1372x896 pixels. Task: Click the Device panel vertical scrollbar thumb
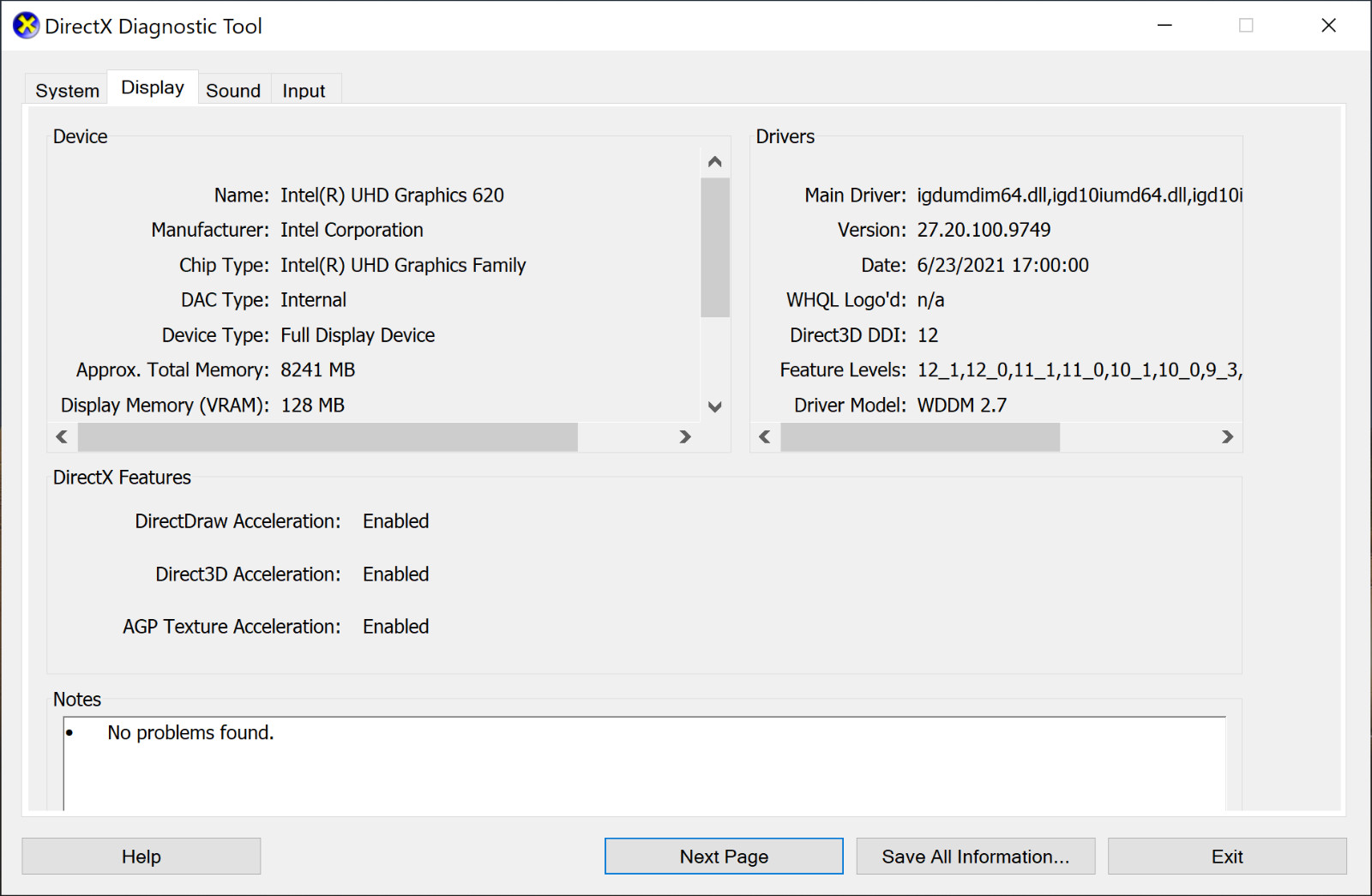pos(714,248)
